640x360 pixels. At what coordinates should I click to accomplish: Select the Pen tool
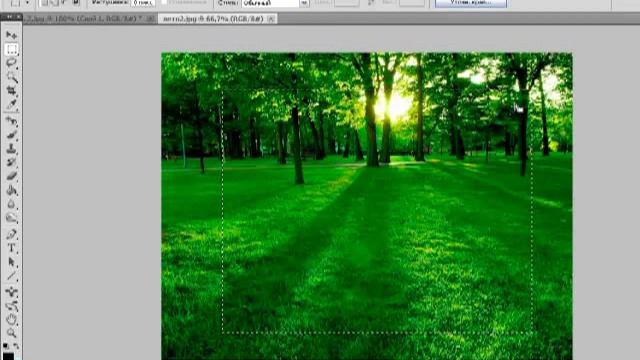(11, 234)
